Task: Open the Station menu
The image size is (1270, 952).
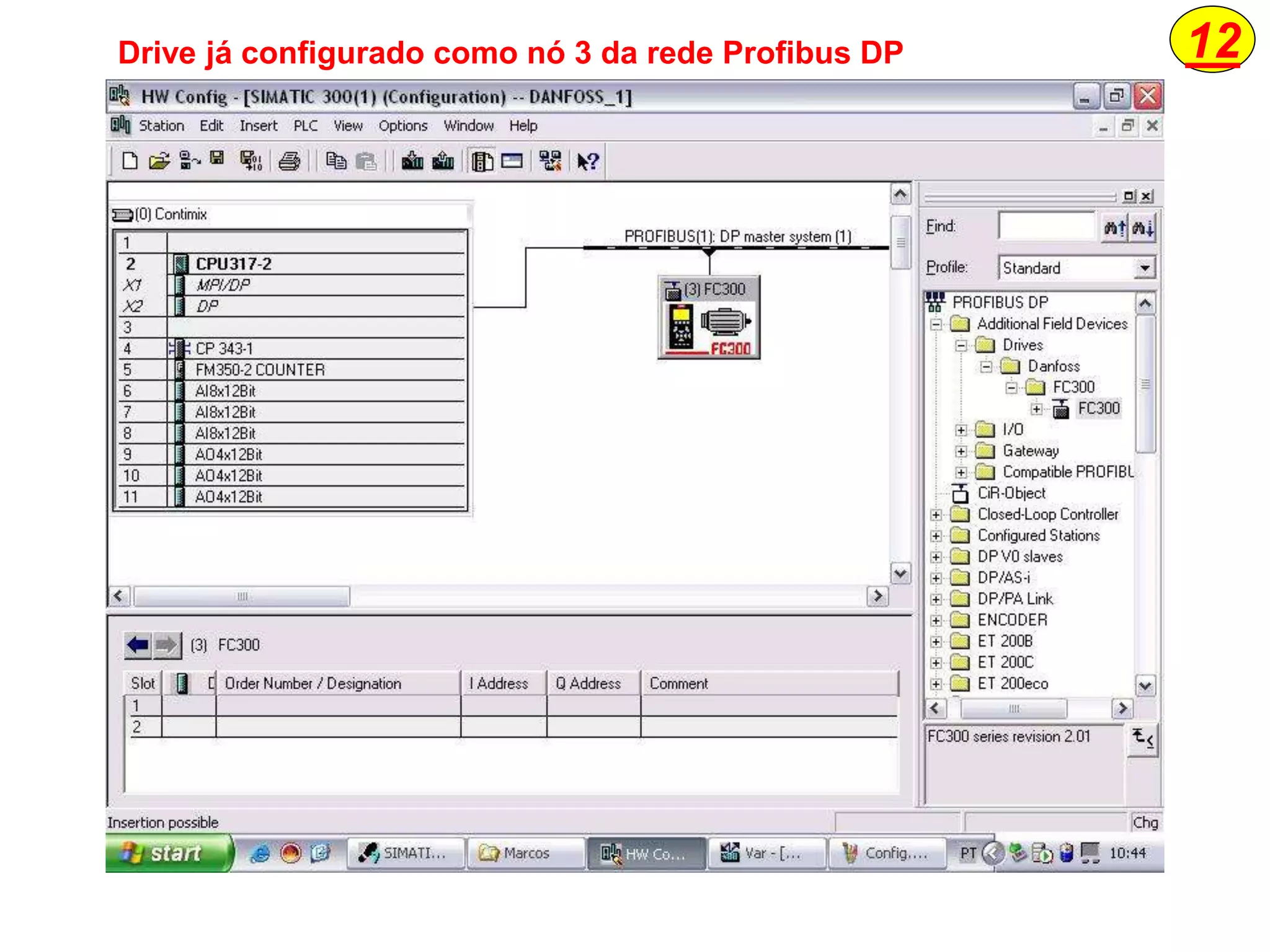Action: 161,126
